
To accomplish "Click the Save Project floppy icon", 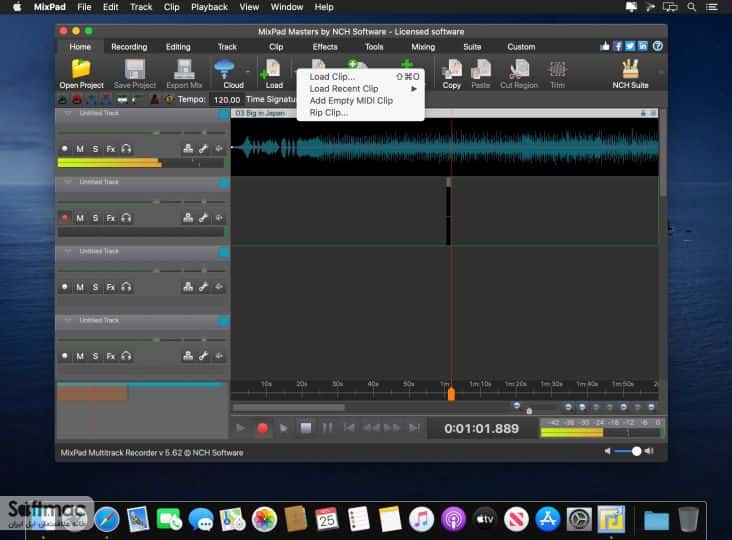I will [x=134, y=69].
